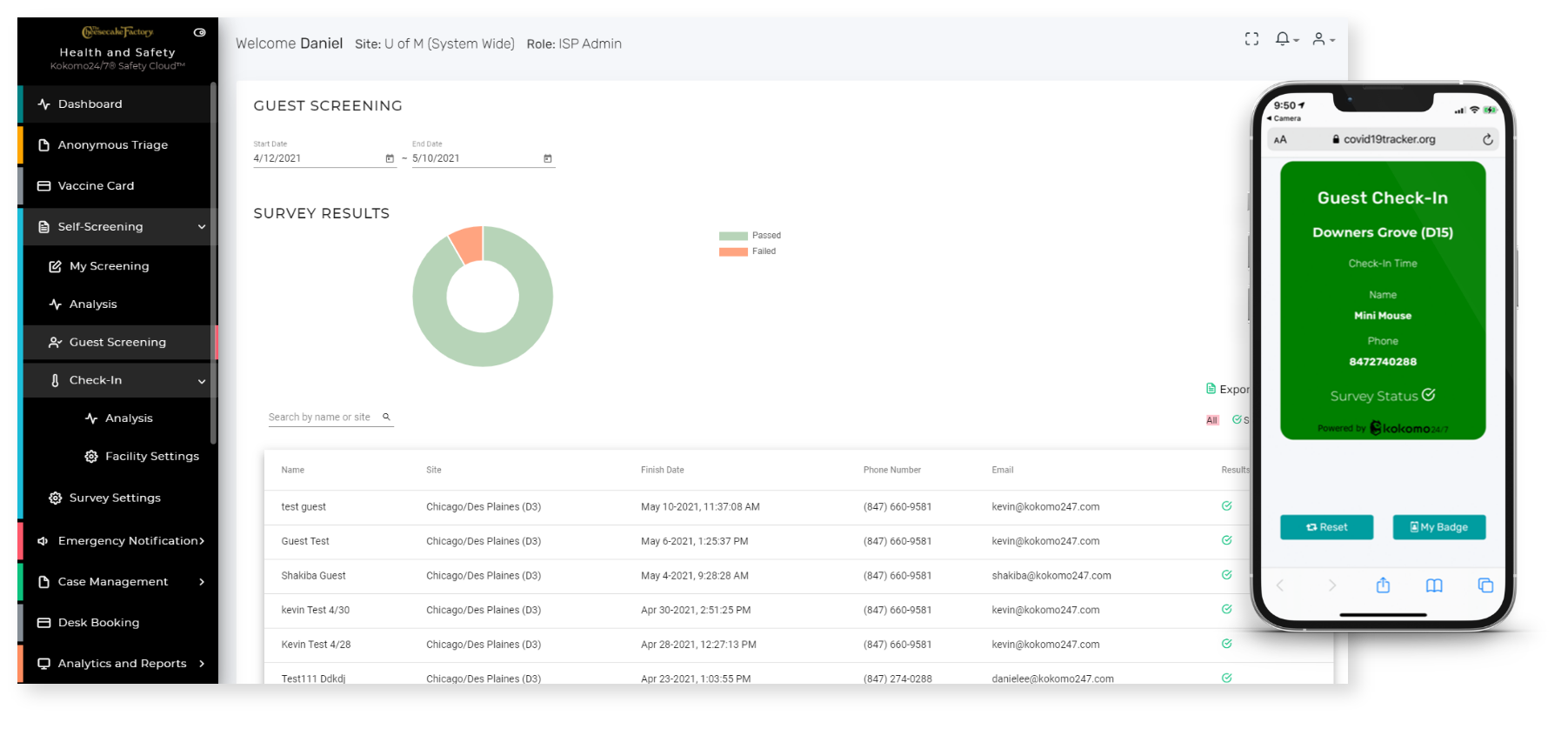Click the search magnifier icon
Image resolution: width=1568 pixels, height=749 pixels.
click(387, 418)
